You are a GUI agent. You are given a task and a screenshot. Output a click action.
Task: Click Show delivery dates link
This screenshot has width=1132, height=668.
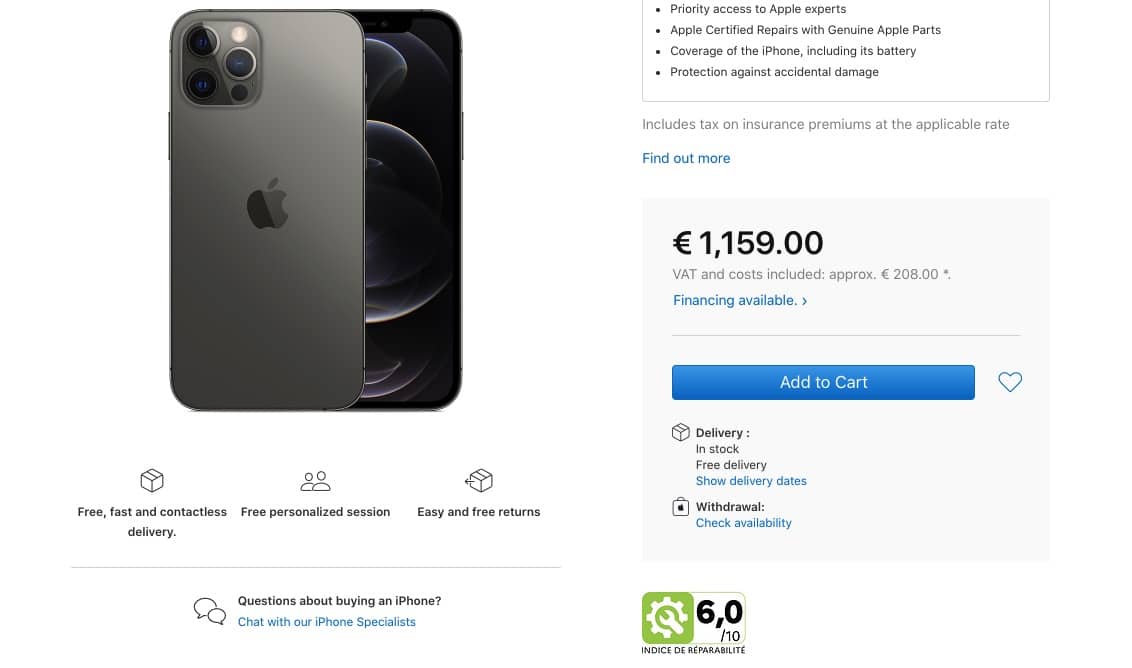[x=751, y=481]
